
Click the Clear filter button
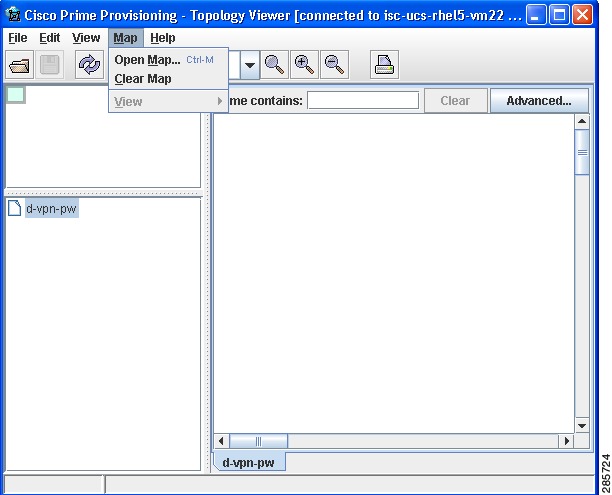455,101
